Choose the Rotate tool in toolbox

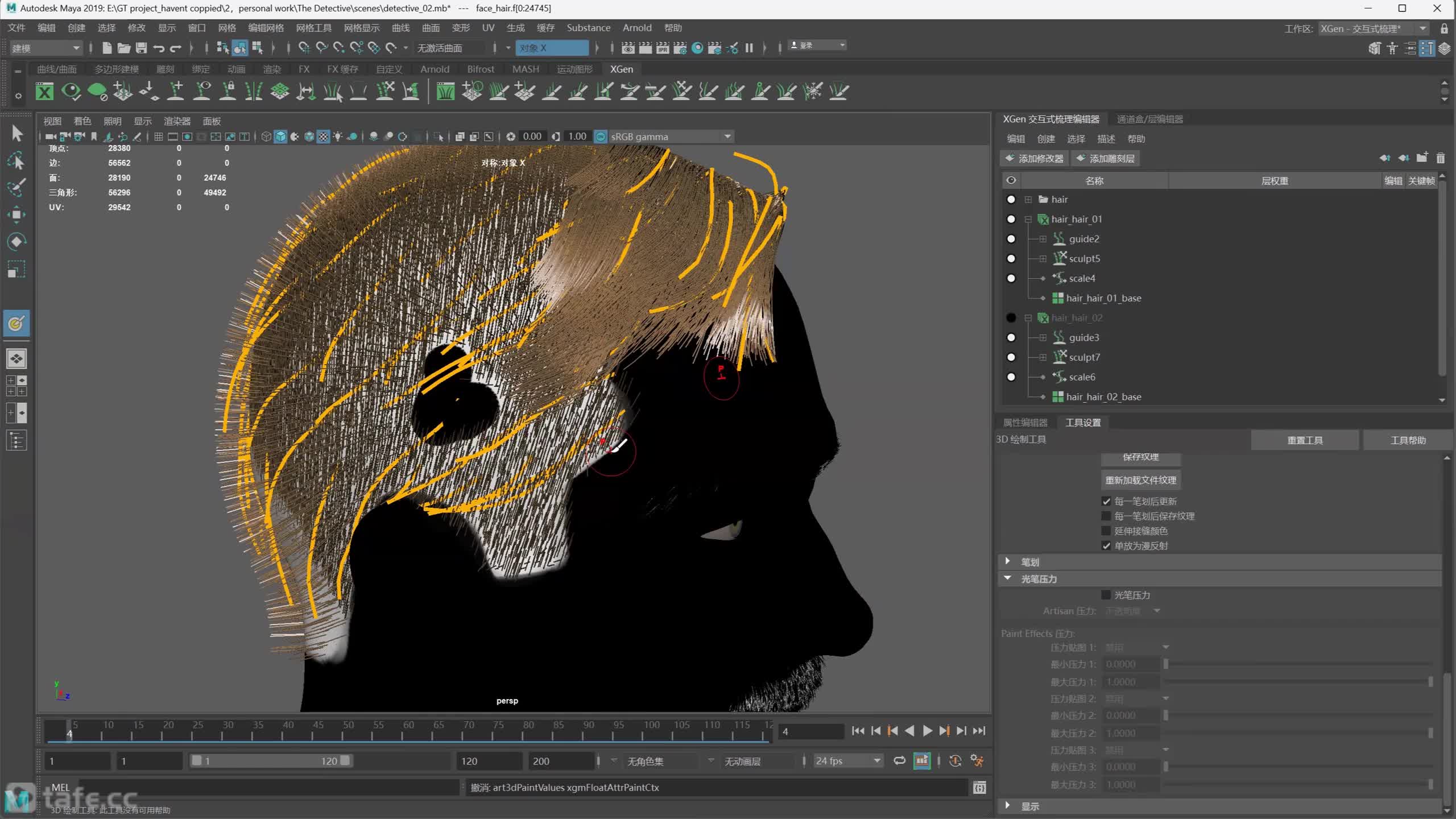click(16, 242)
